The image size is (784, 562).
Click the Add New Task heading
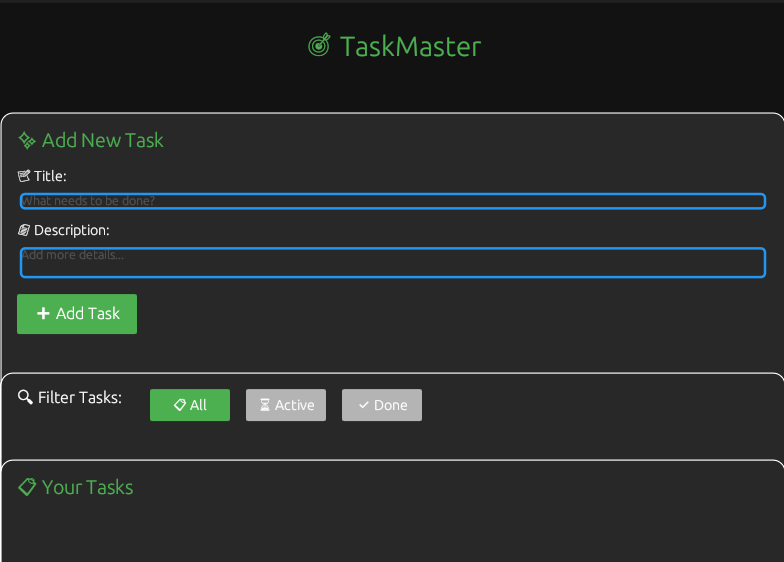pos(102,141)
